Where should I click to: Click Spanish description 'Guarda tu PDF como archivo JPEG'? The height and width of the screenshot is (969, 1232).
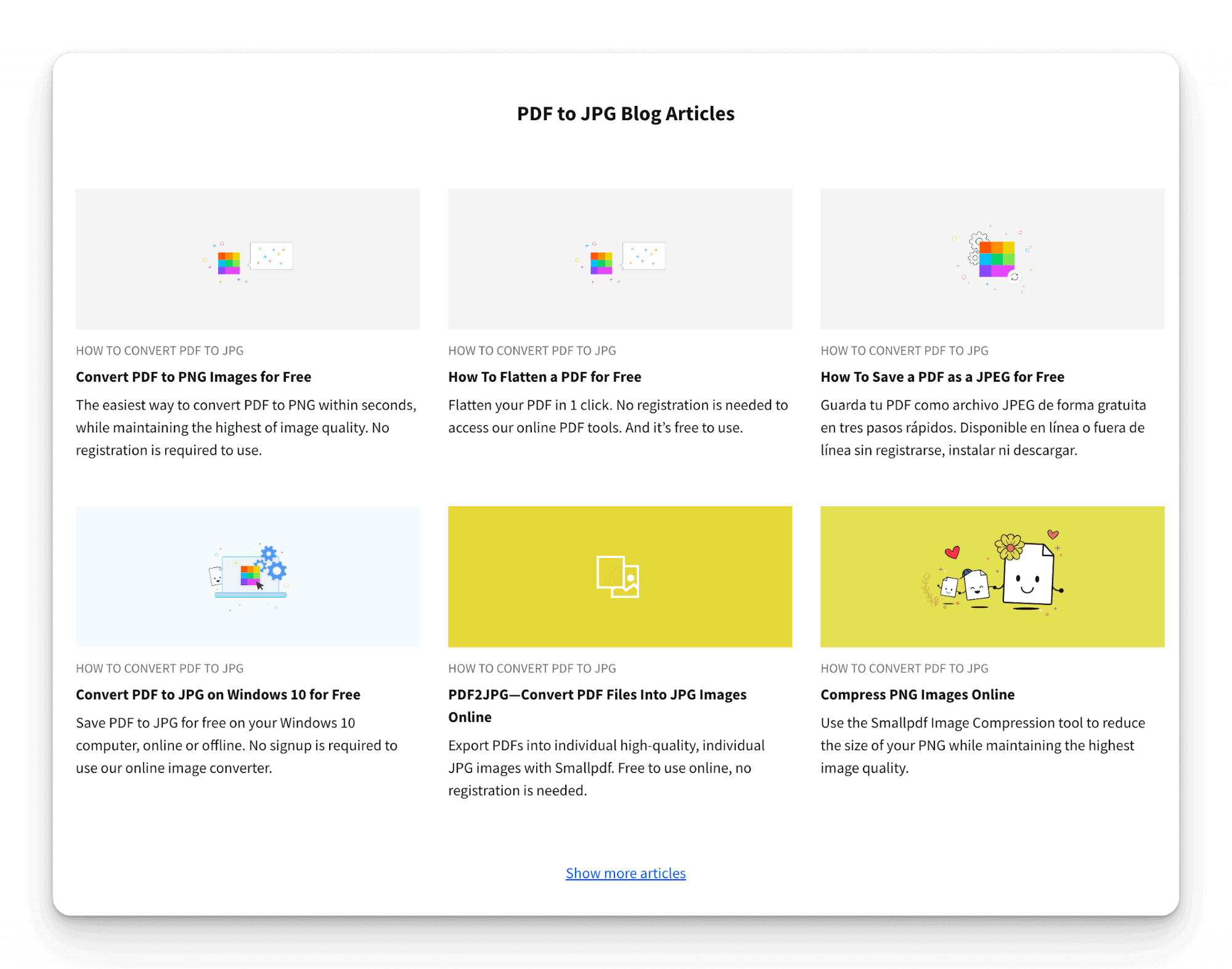[x=982, y=428]
